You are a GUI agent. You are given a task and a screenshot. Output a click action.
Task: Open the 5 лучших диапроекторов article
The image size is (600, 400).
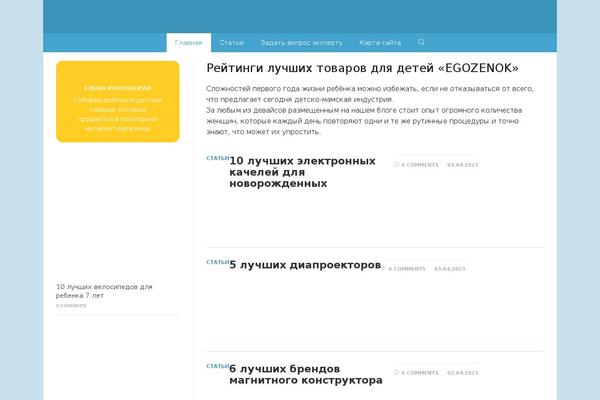305,265
